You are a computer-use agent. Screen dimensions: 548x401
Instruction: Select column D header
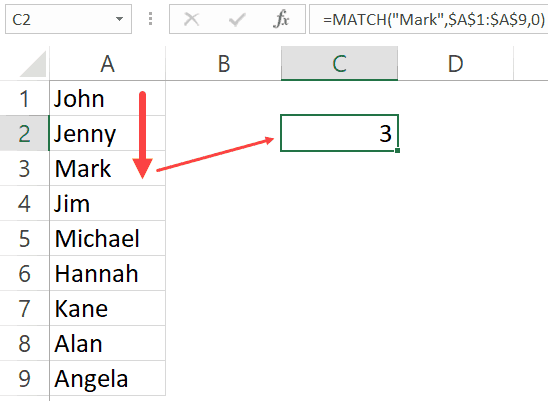click(455, 64)
